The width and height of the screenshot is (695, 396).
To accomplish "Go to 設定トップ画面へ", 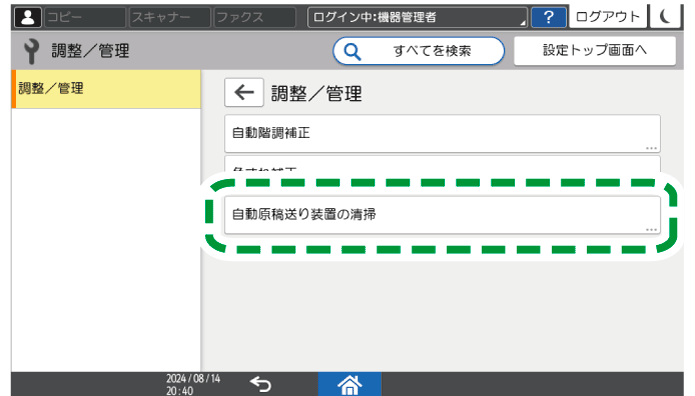I will (x=595, y=51).
